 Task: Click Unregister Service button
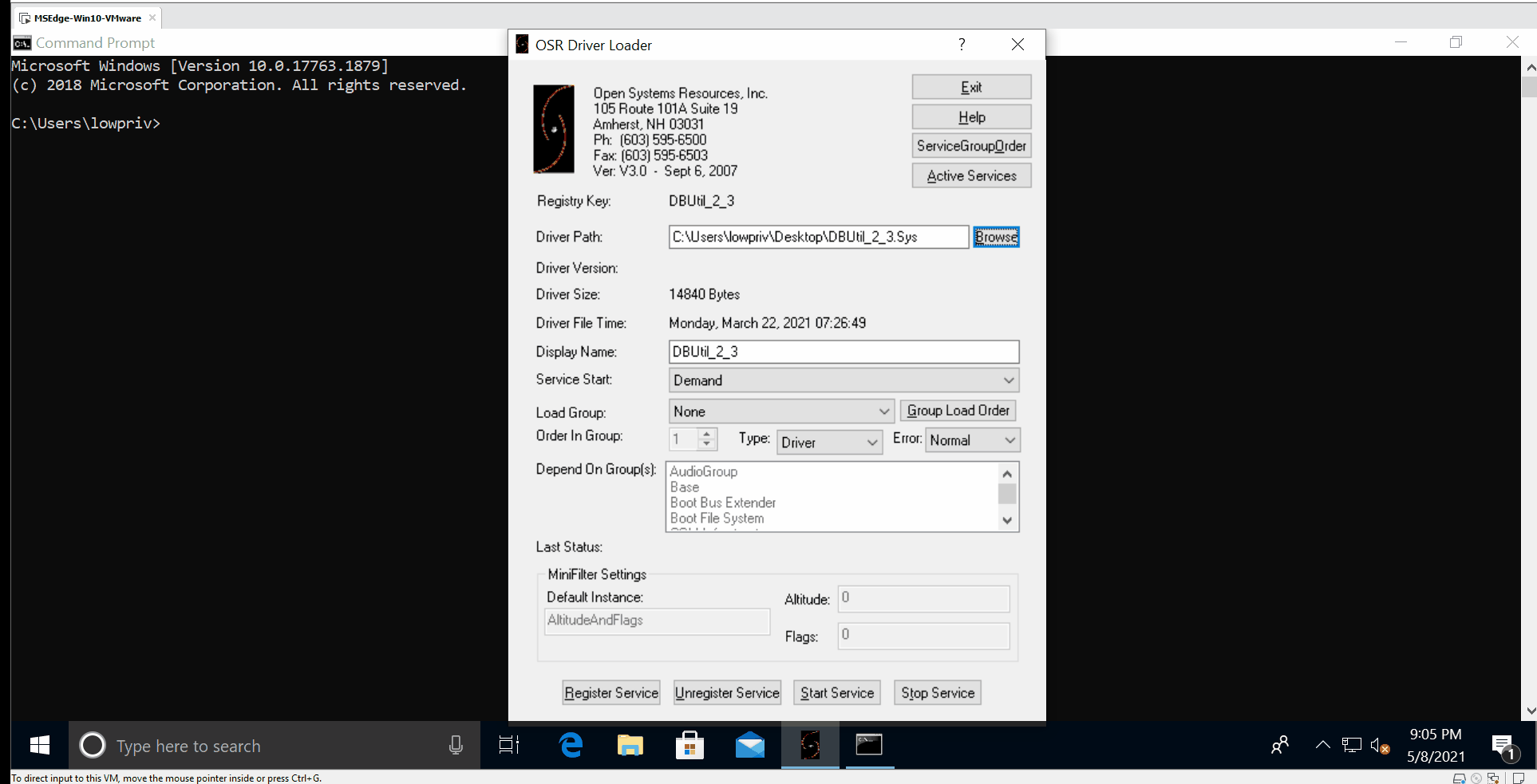pos(727,693)
